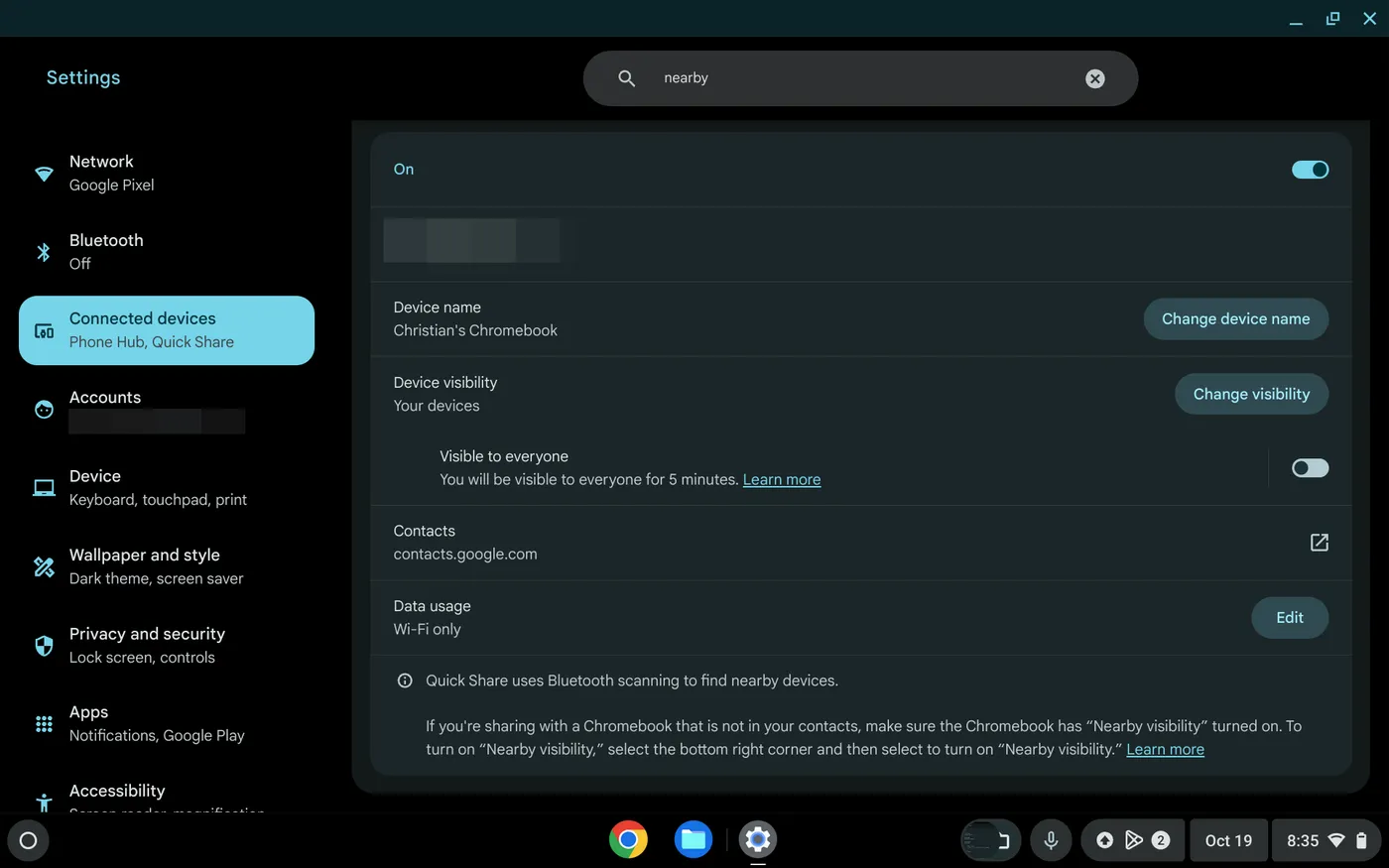This screenshot has height=868, width=1389.
Task: Close the Settings window
Action: [x=1369, y=19]
